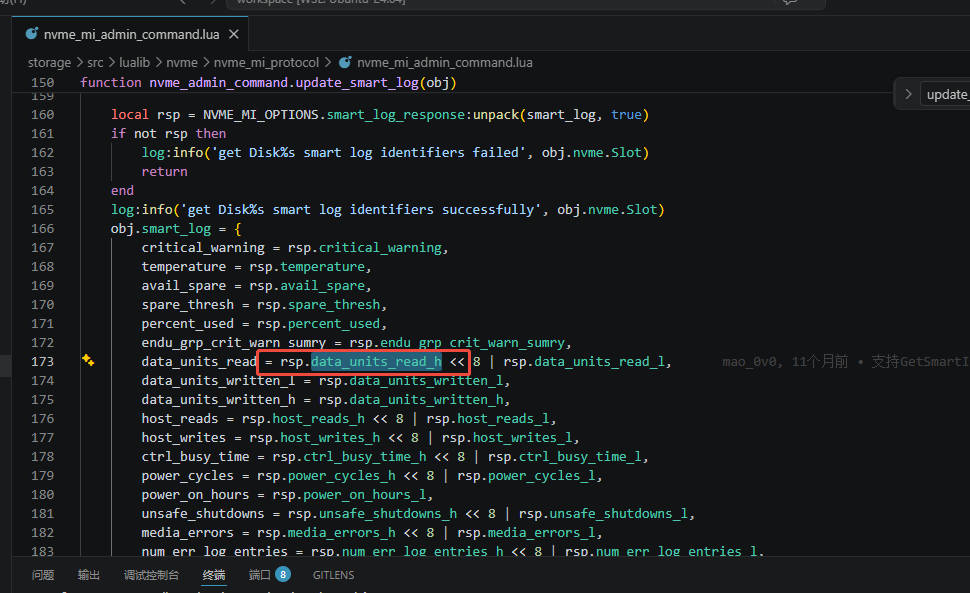Click the Lua file icon in the editor tab
The width and height of the screenshot is (970, 593).
point(31,34)
